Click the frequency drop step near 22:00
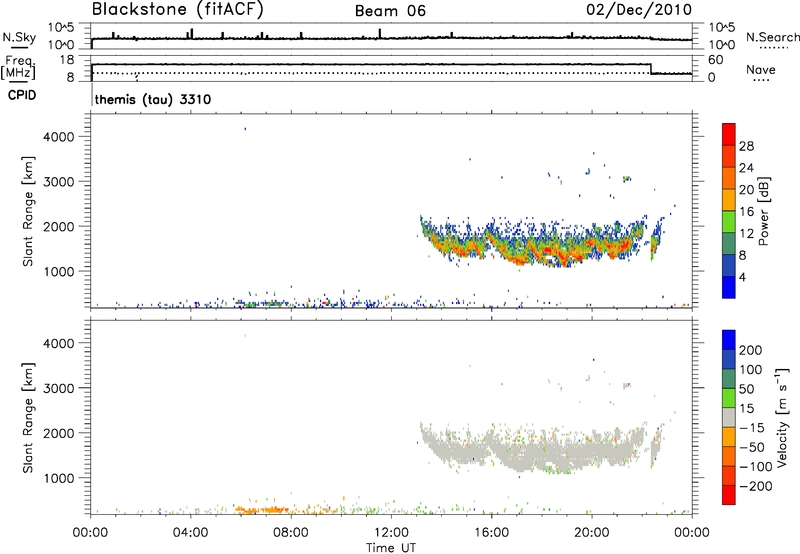 tap(651, 69)
